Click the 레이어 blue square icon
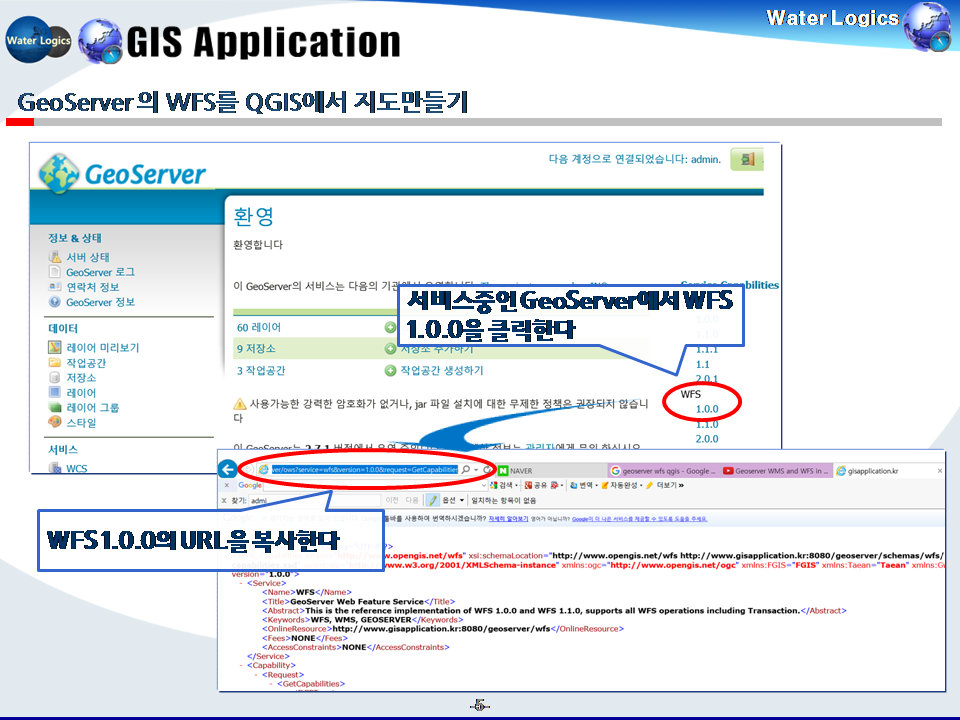Image resolution: width=960 pixels, height=720 pixels. click(54, 392)
